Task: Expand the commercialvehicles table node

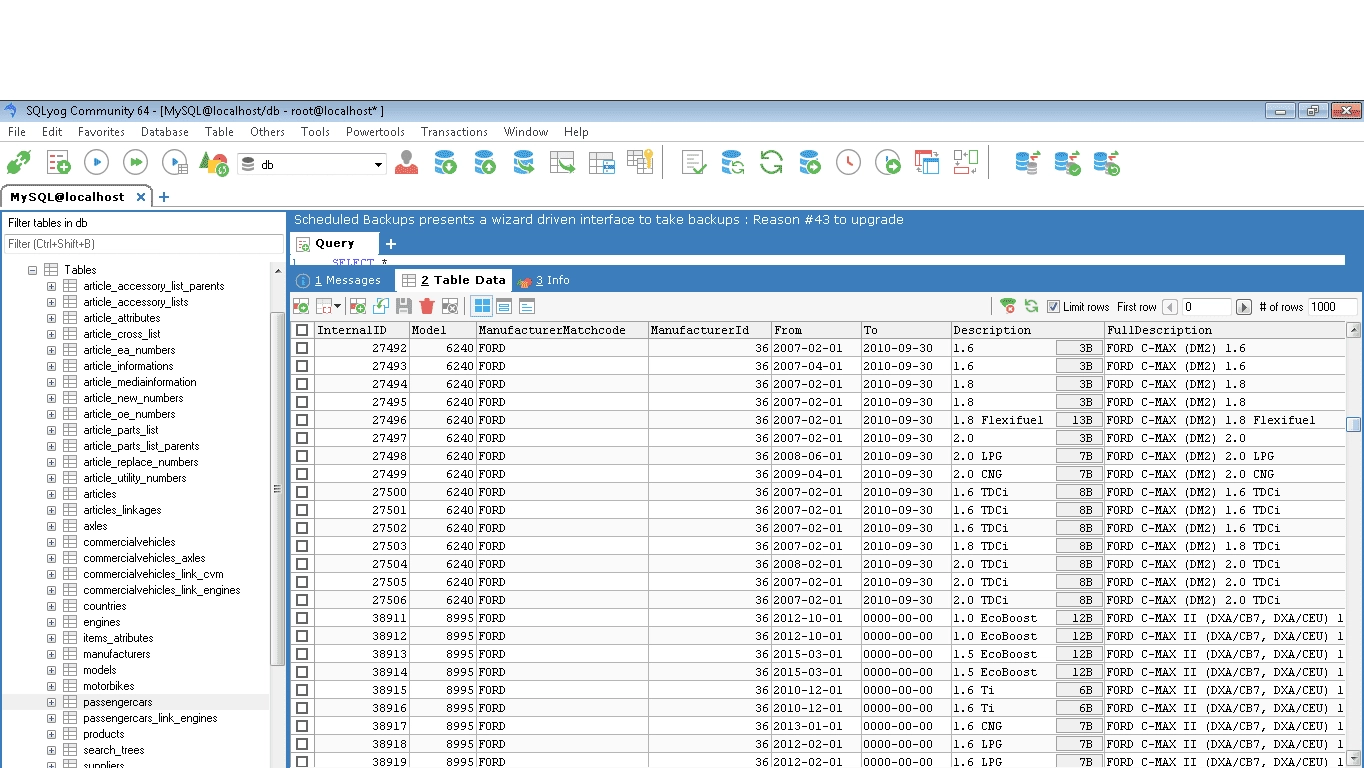Action: click(x=52, y=542)
